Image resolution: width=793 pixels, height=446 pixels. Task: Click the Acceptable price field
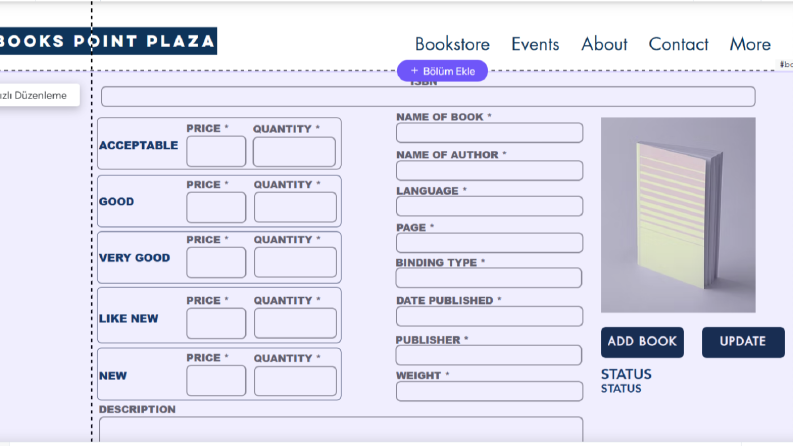tap(216, 152)
